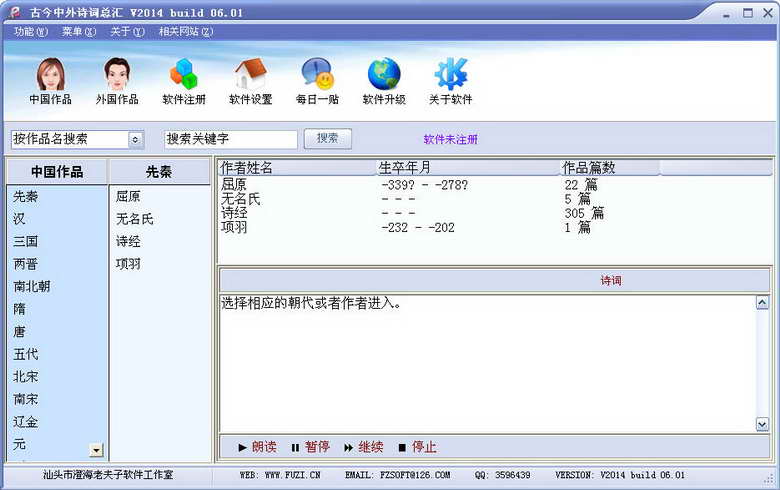The height and width of the screenshot is (490, 780).
Task: Click the 搜索 button
Action: (328, 138)
